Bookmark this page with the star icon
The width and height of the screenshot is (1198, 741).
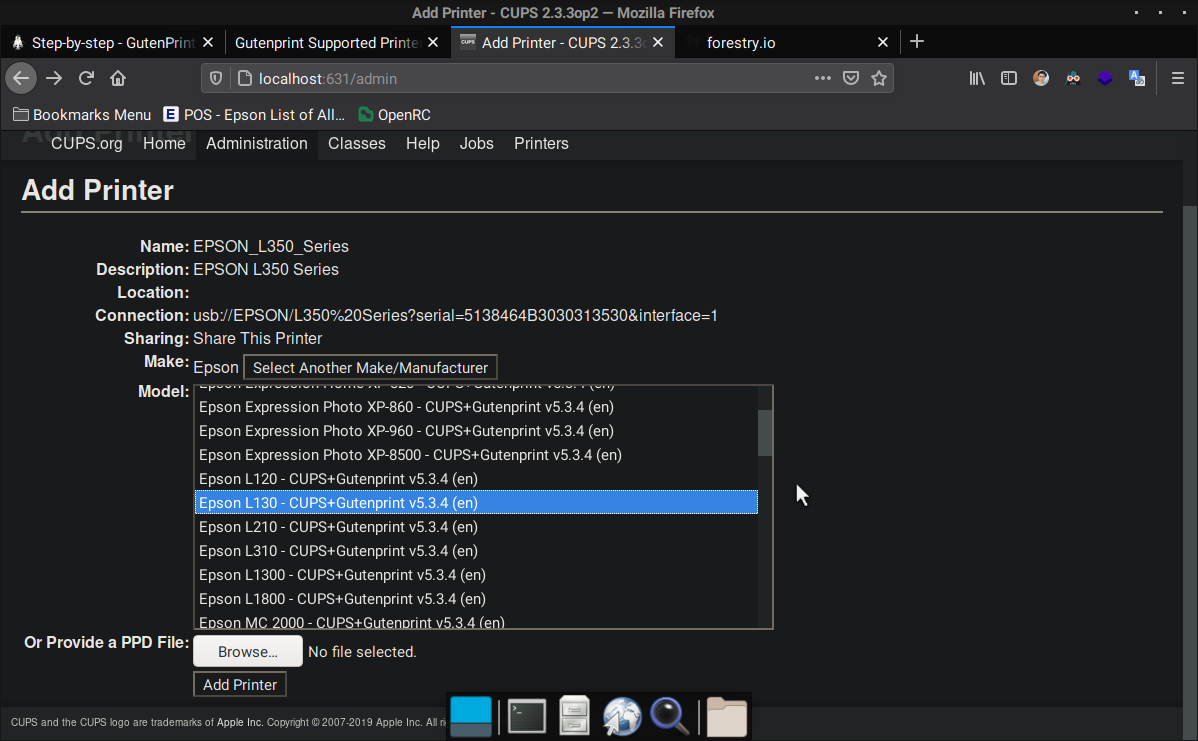(879, 78)
